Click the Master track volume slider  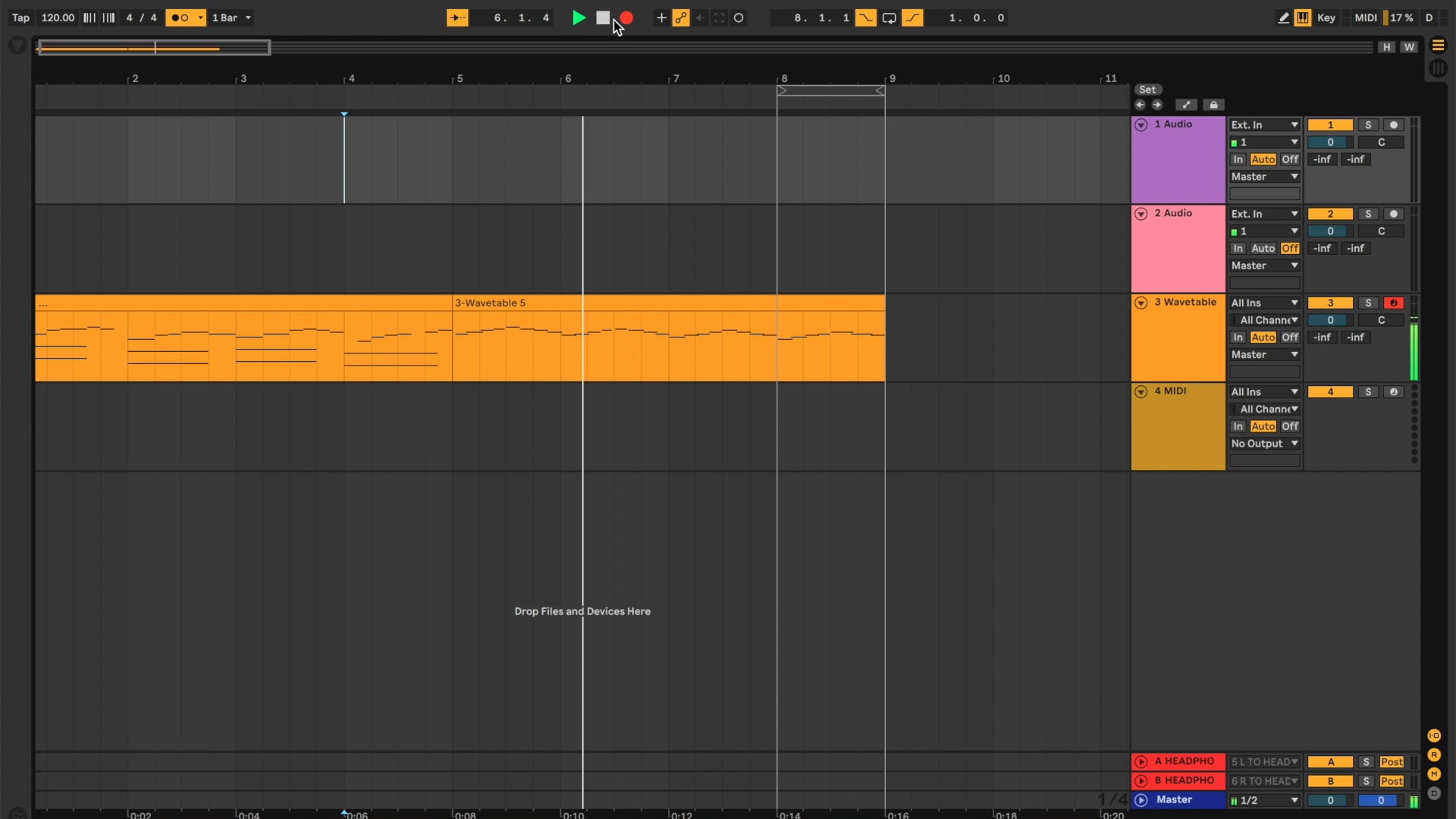tap(1330, 800)
